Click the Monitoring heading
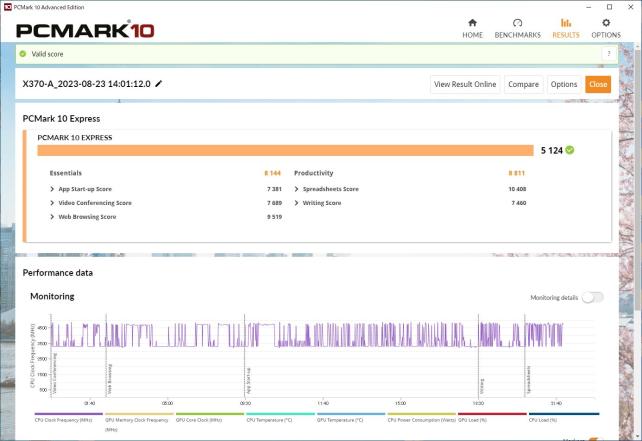Screen dimensions: 642x441 [x=52, y=296]
